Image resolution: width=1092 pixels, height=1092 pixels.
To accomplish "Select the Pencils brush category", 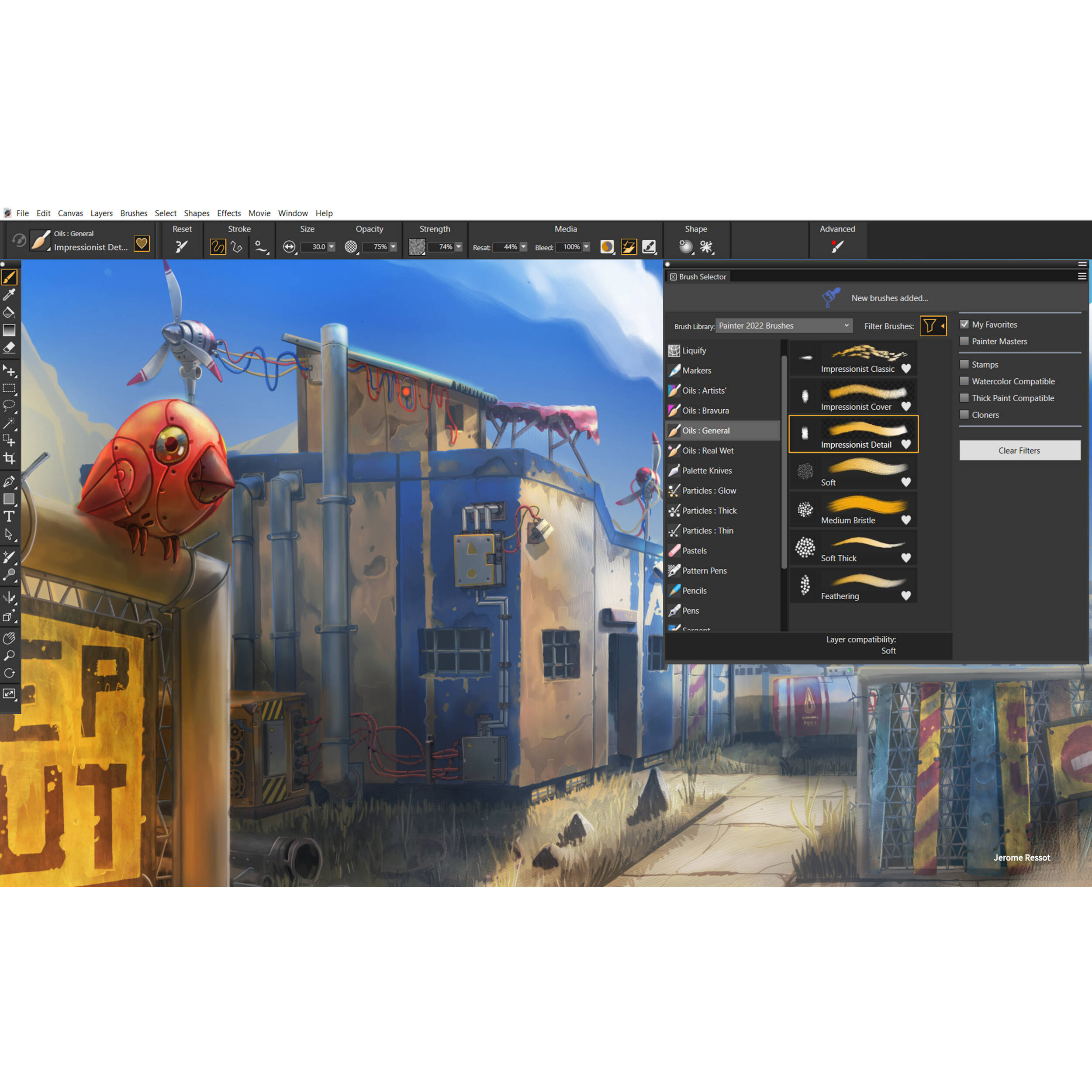I will pyautogui.click(x=694, y=590).
